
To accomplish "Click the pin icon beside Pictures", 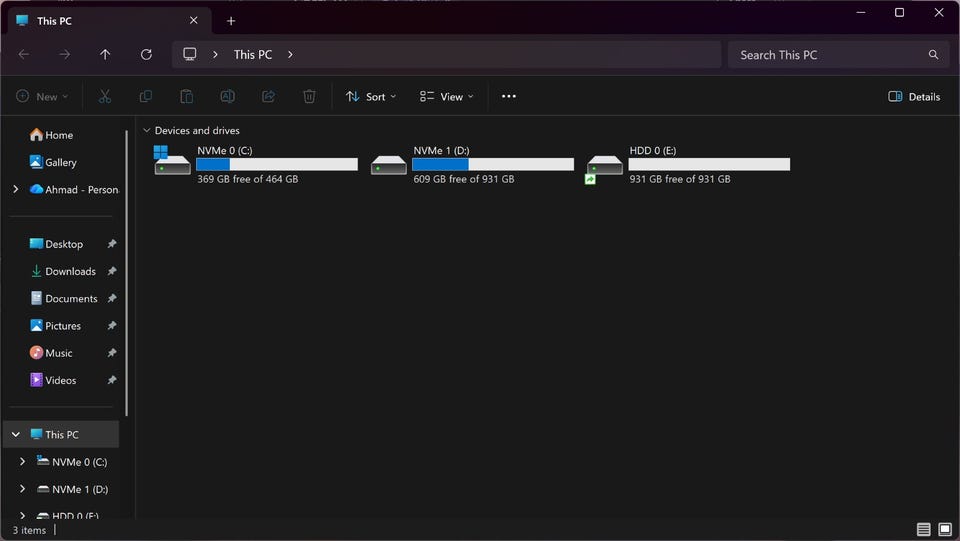I will (x=111, y=326).
